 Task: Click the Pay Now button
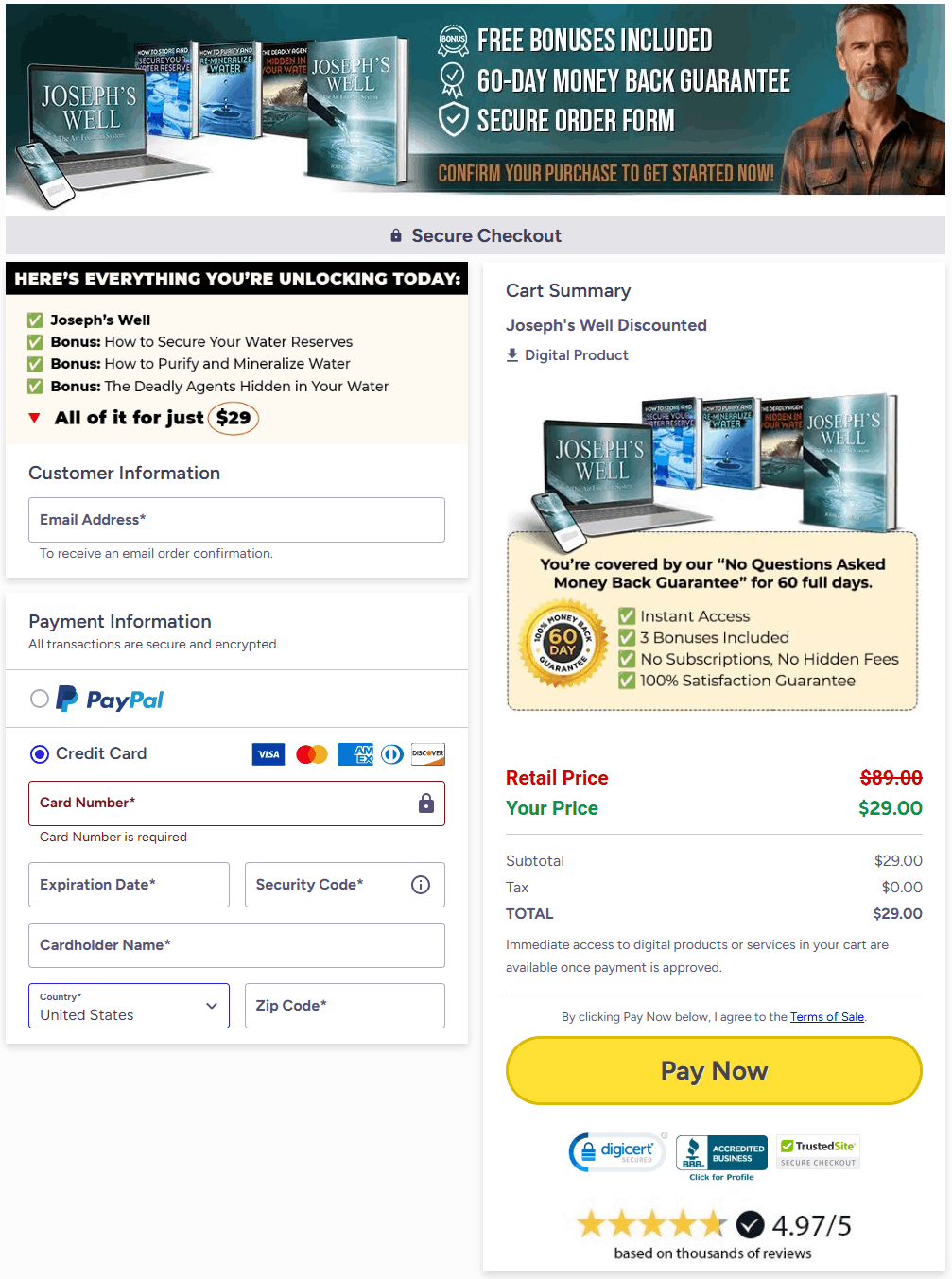click(714, 1071)
